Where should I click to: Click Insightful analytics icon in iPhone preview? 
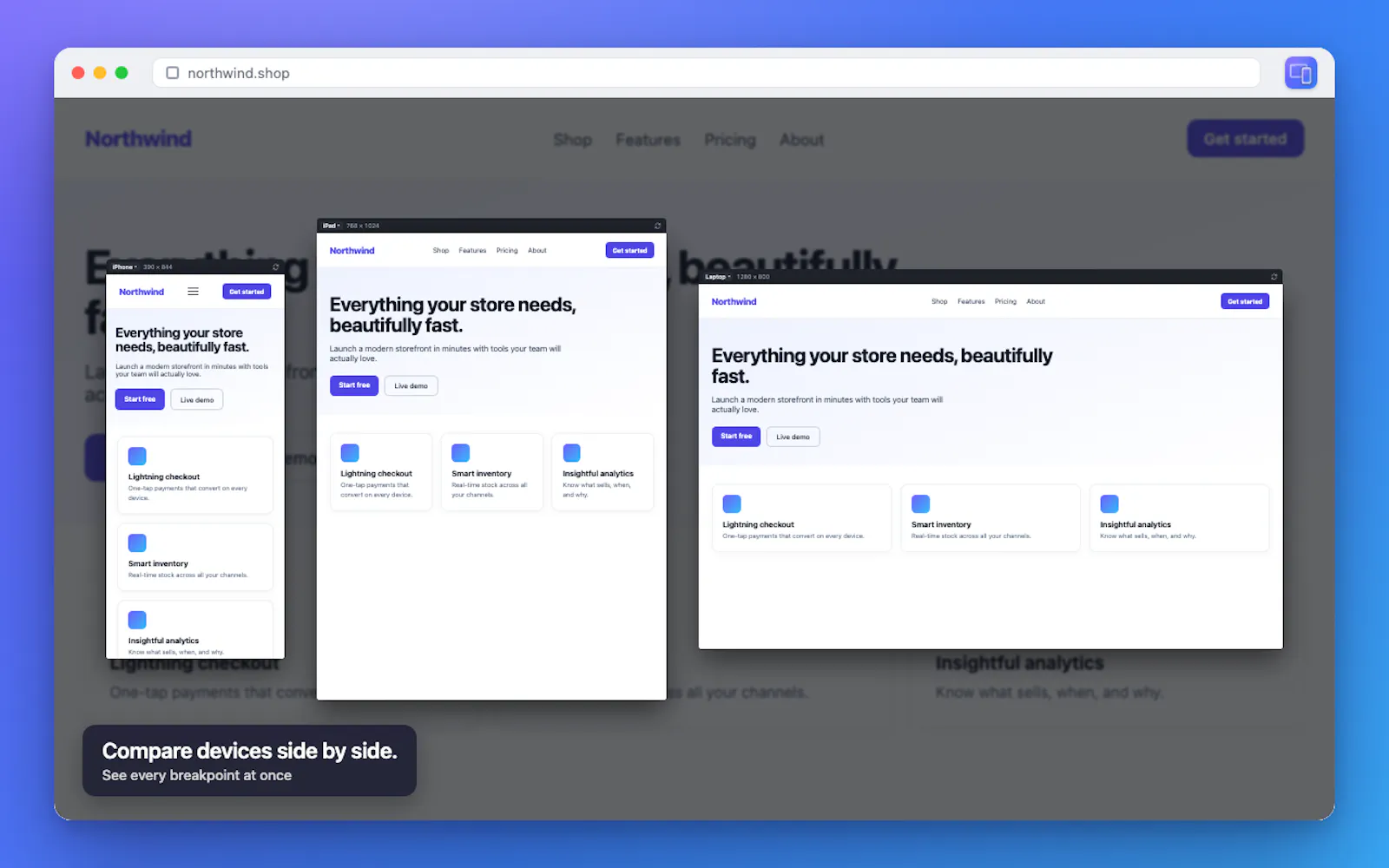tap(137, 620)
